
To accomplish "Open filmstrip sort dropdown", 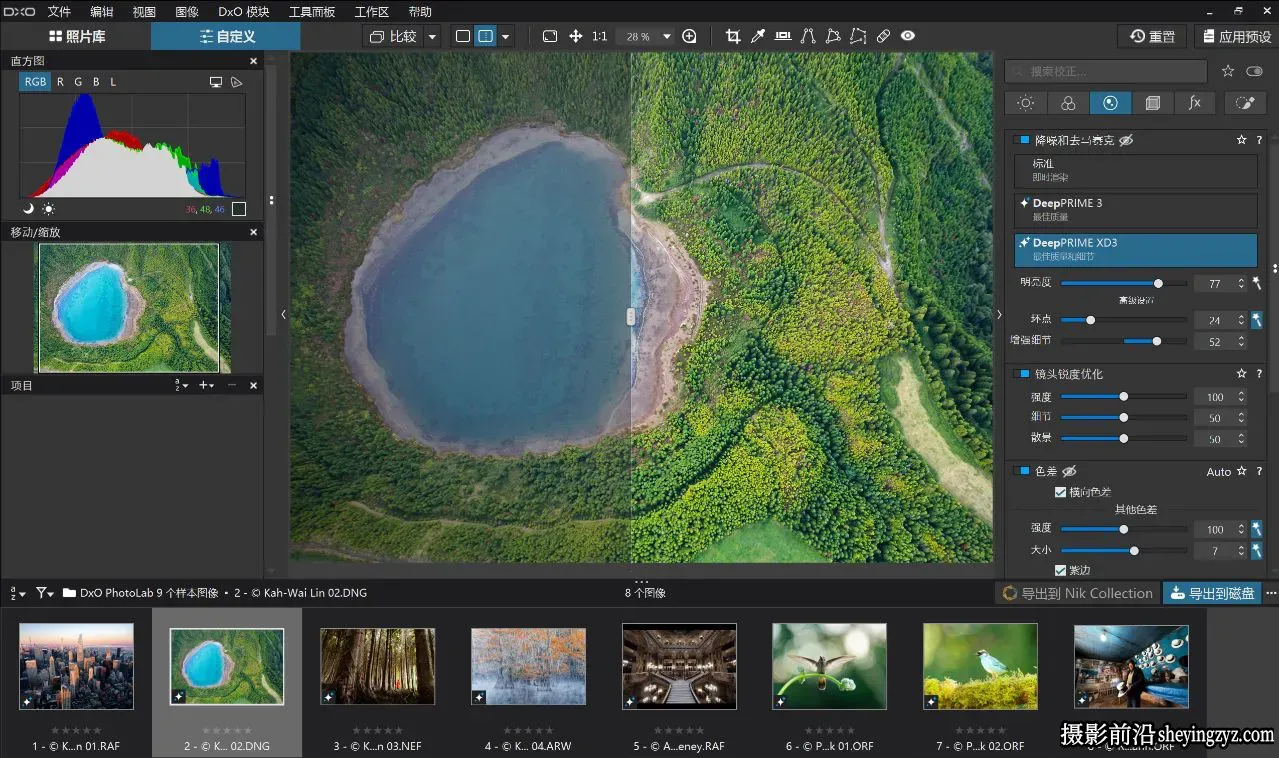I will [x=18, y=593].
